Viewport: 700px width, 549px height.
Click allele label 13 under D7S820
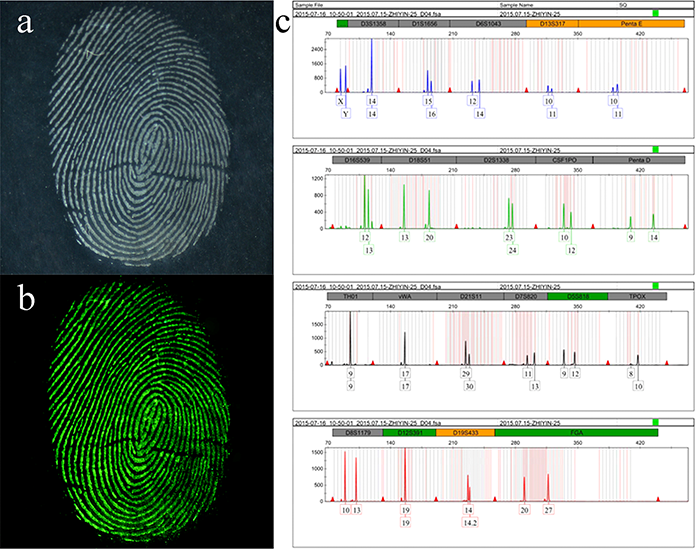534,386
